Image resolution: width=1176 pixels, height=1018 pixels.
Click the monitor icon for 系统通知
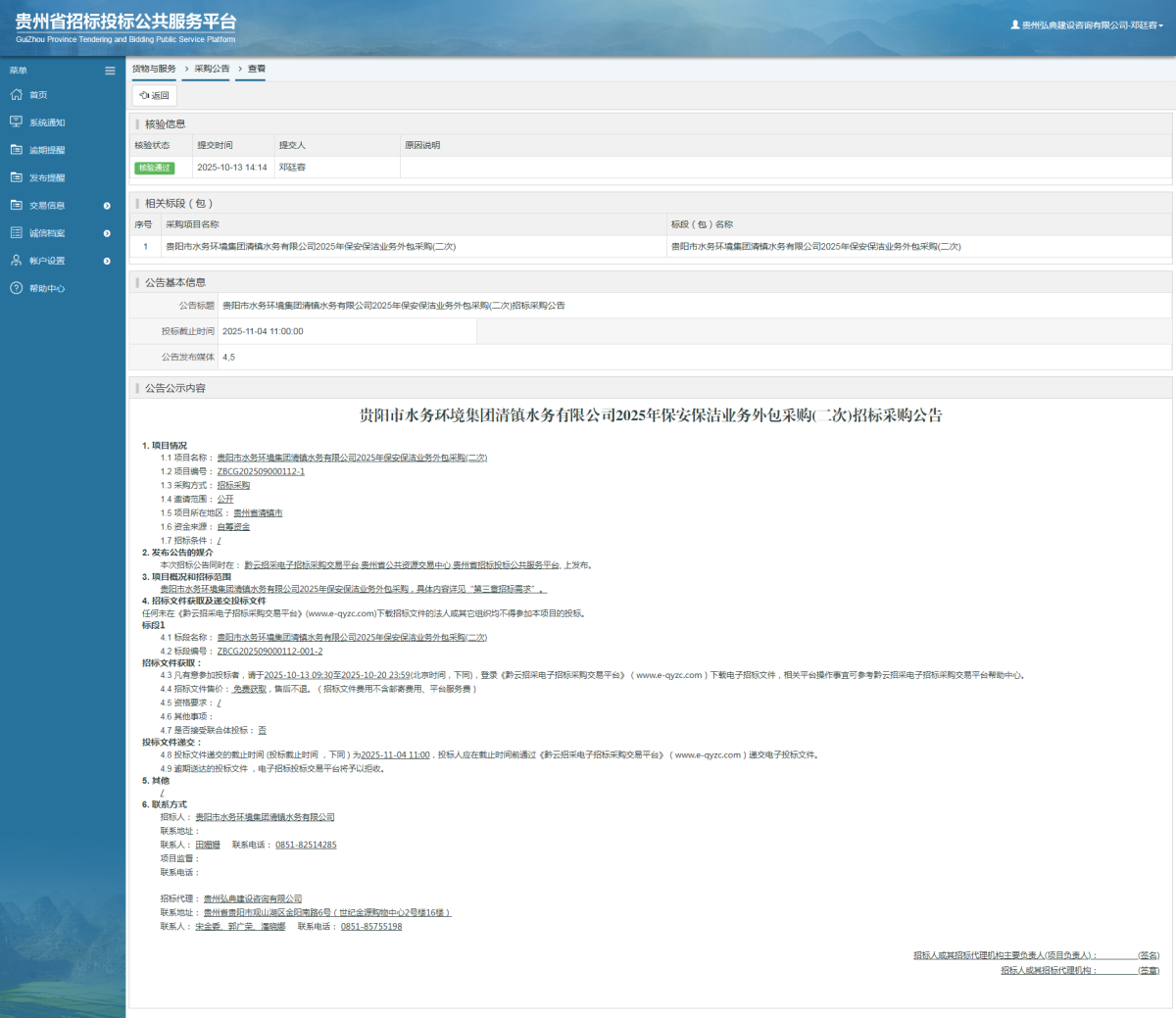16,122
